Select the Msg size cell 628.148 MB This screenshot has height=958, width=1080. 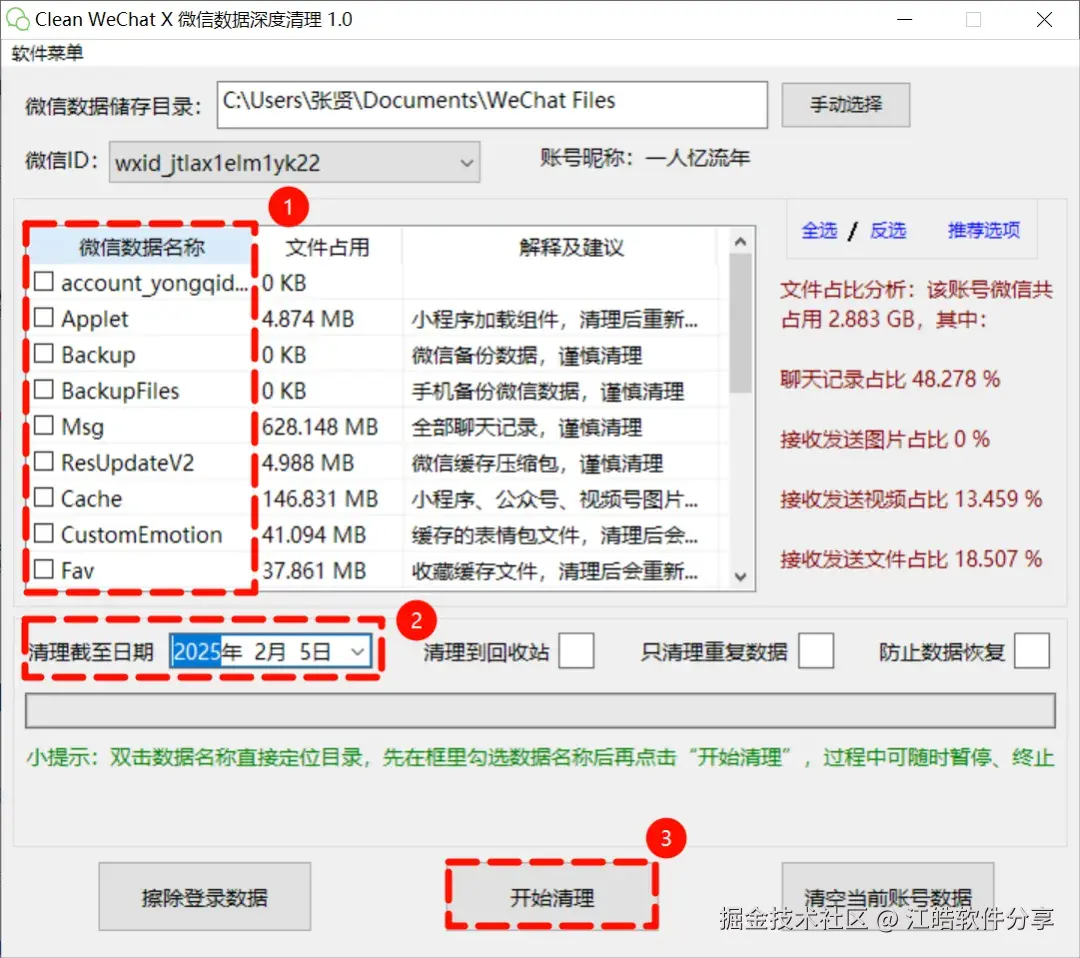320,427
